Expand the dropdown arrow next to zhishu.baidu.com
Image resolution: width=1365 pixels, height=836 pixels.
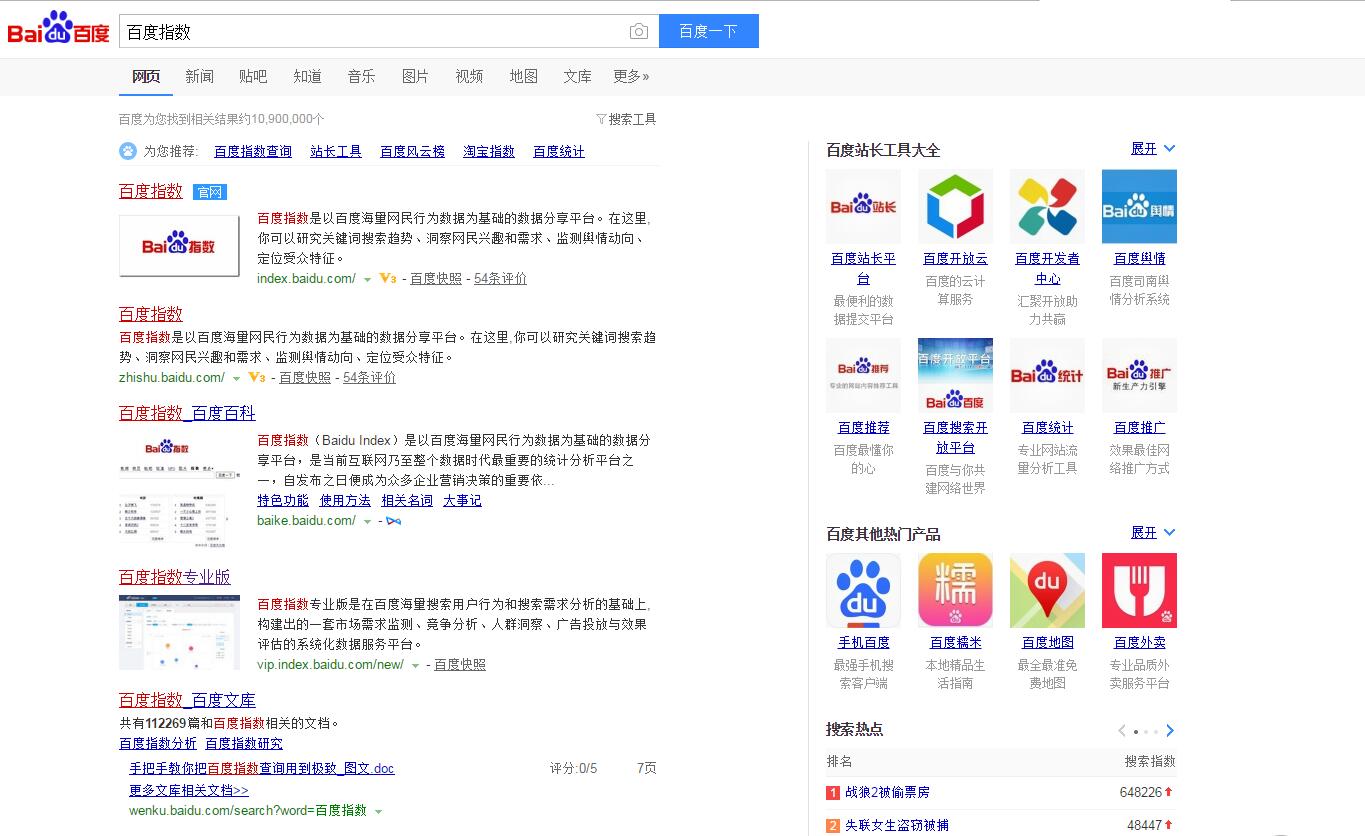coord(237,378)
